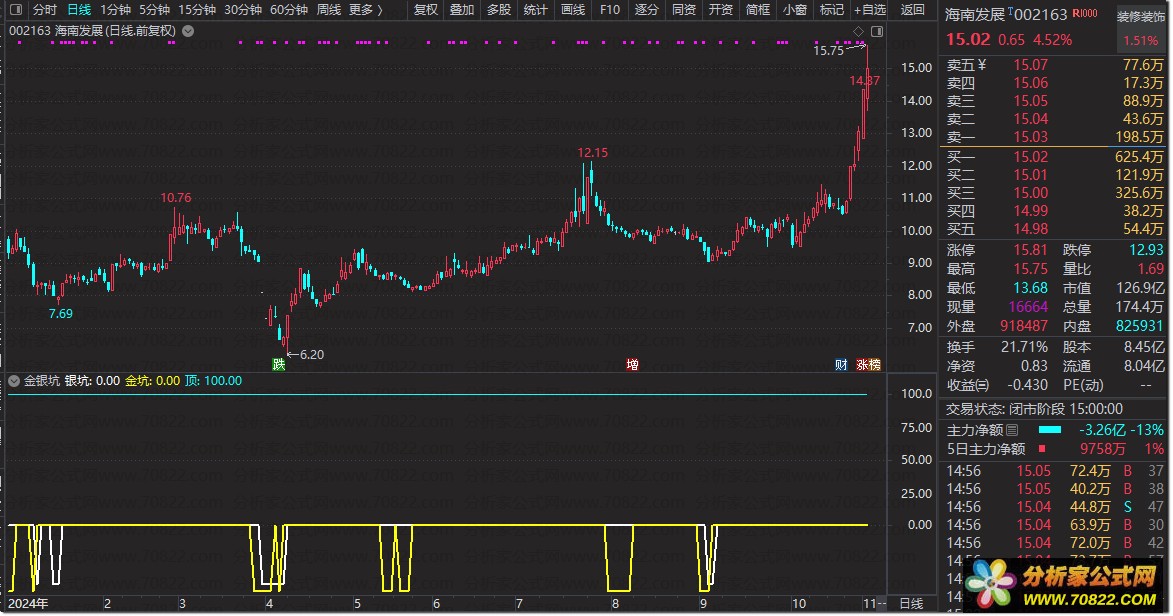1173x616 pixels.
Task: Click the 换手 21.71% value
Action: (1024, 347)
